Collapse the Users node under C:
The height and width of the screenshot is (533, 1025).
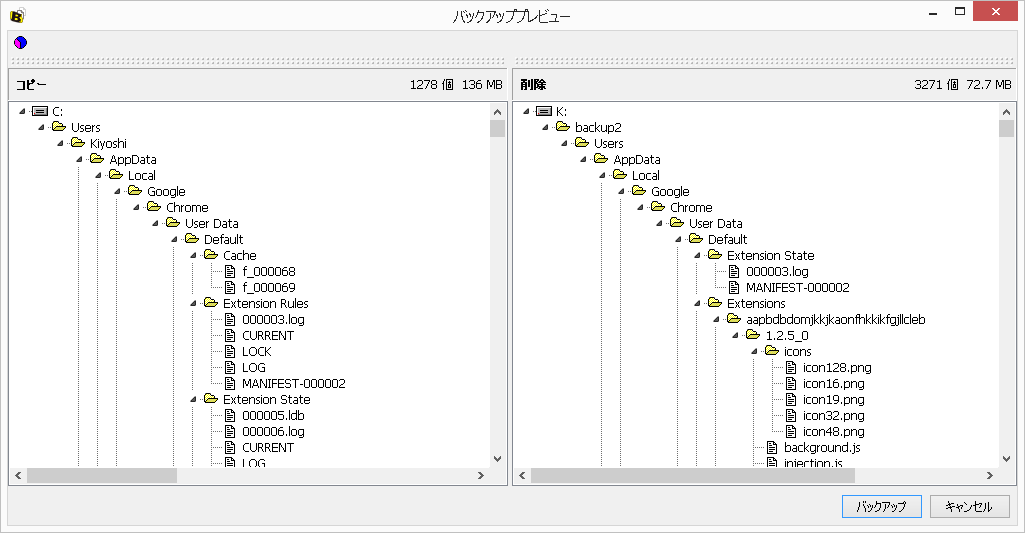click(41, 127)
